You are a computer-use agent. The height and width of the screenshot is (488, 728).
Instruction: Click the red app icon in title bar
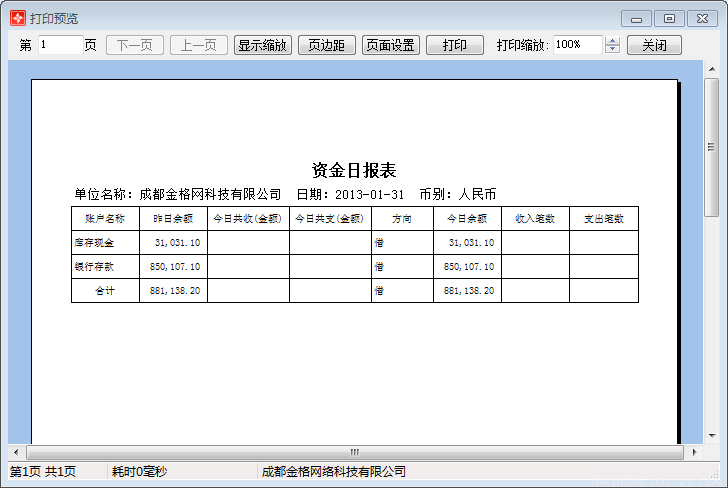tap(16, 18)
